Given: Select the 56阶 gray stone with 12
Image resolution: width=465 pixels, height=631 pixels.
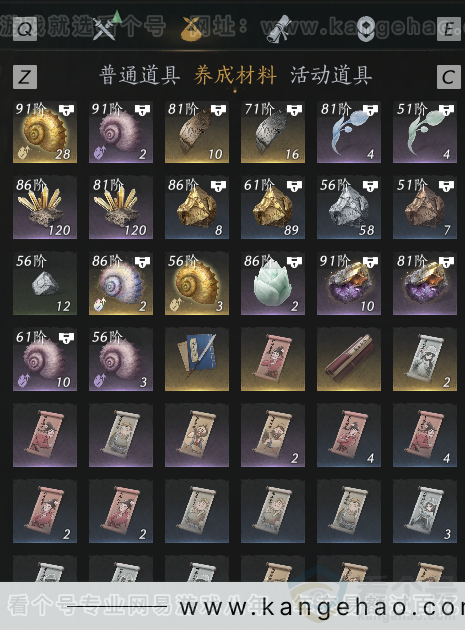Looking at the screenshot, I should coord(45,284).
